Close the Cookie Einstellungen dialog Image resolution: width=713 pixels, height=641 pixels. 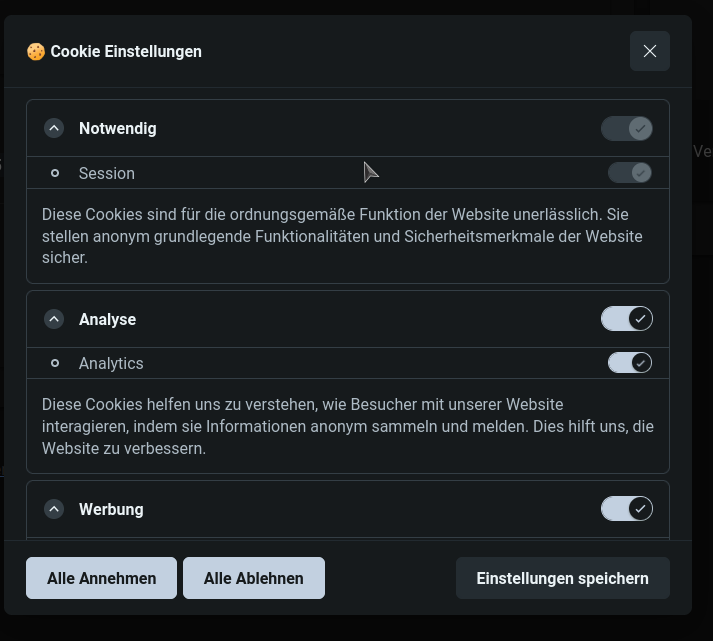click(x=649, y=51)
